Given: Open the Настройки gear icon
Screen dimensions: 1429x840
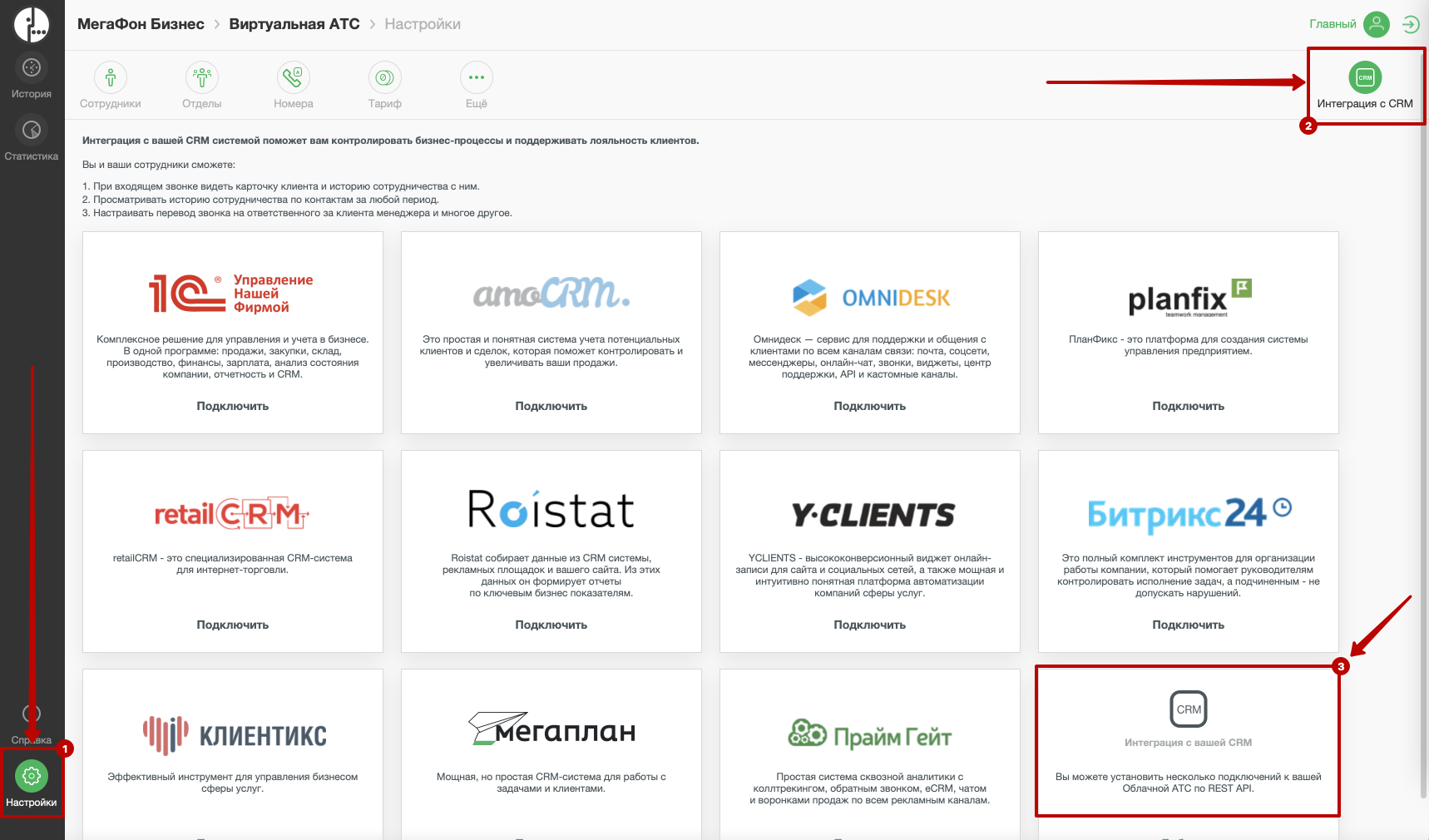Looking at the screenshot, I should tap(32, 776).
